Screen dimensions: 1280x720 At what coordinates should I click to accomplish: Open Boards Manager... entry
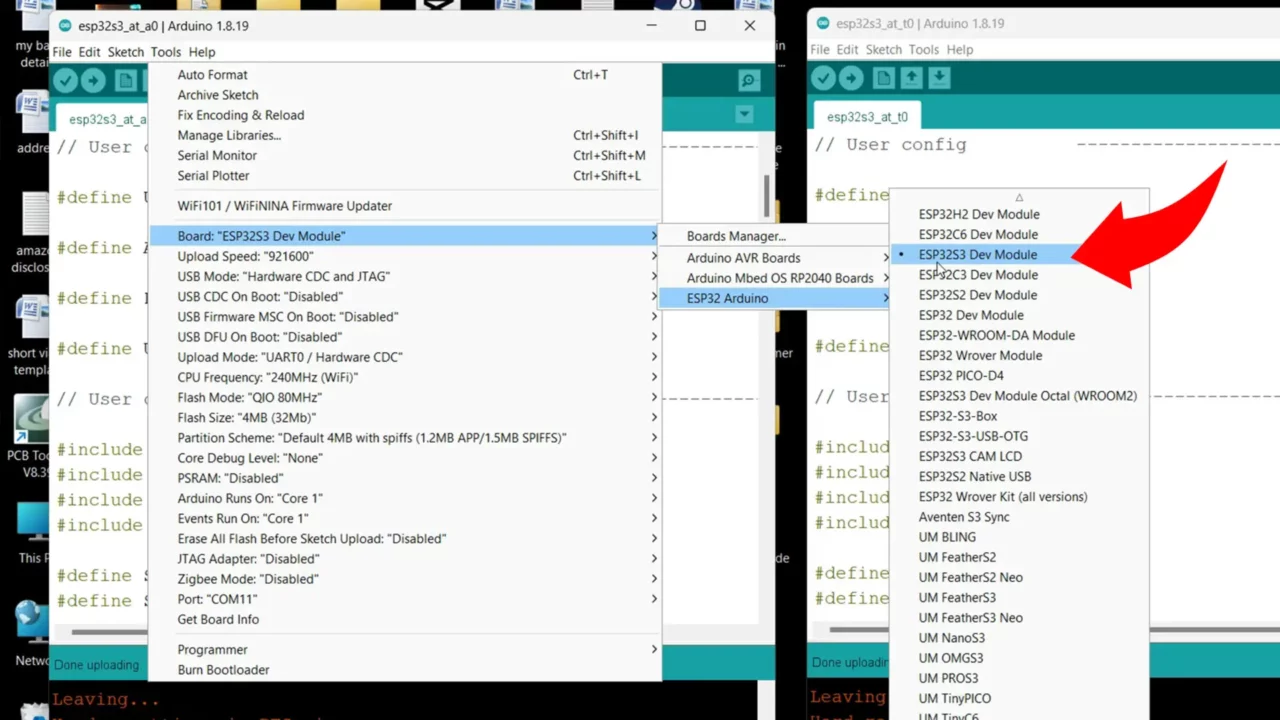[x=774, y=236]
